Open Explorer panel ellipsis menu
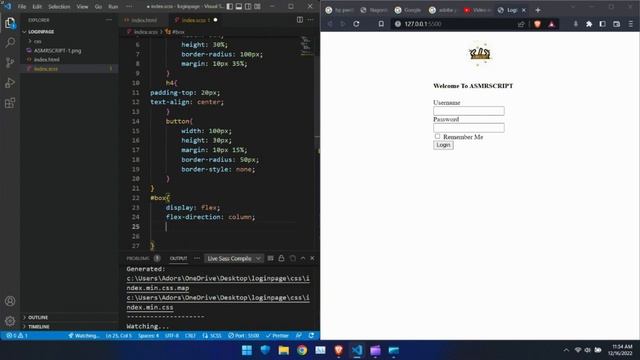This screenshot has width=640, height=360. [x=109, y=20]
